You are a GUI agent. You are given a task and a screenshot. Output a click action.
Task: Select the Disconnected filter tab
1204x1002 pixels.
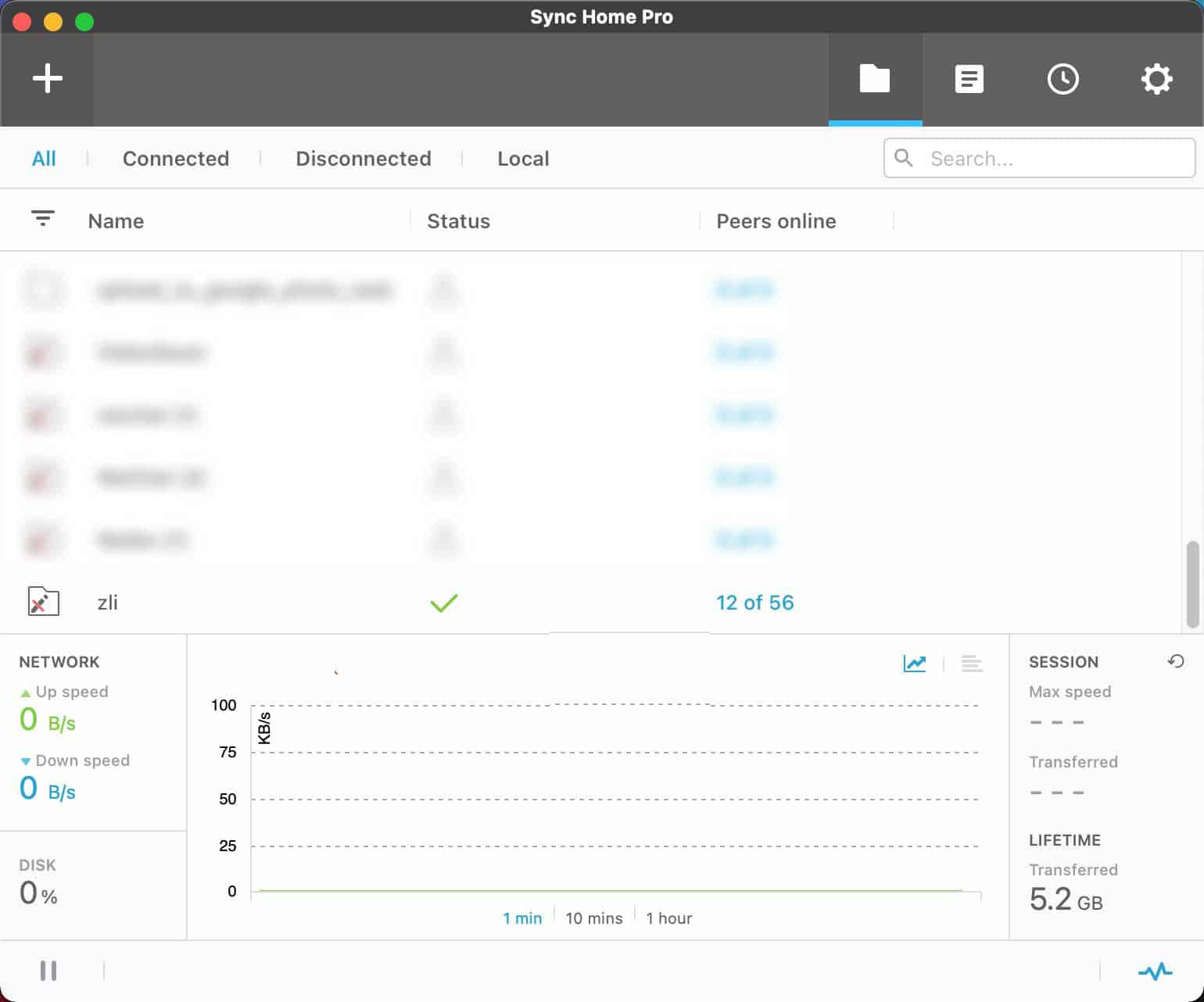tap(364, 159)
